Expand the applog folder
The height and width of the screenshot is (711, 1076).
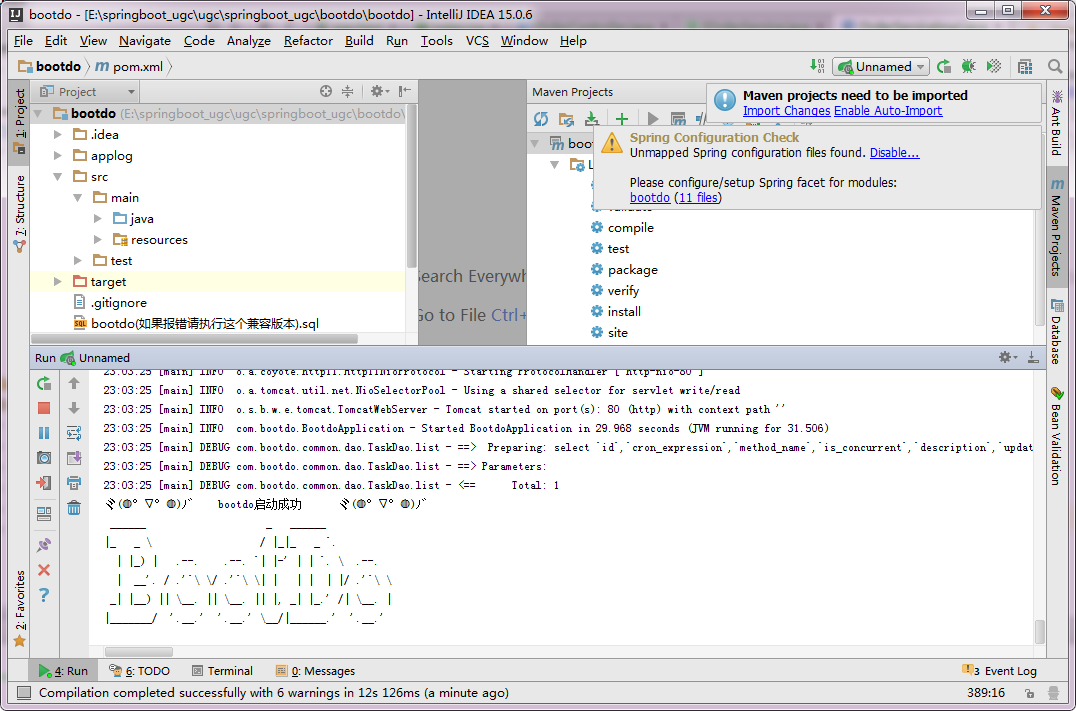pyautogui.click(x=58, y=156)
